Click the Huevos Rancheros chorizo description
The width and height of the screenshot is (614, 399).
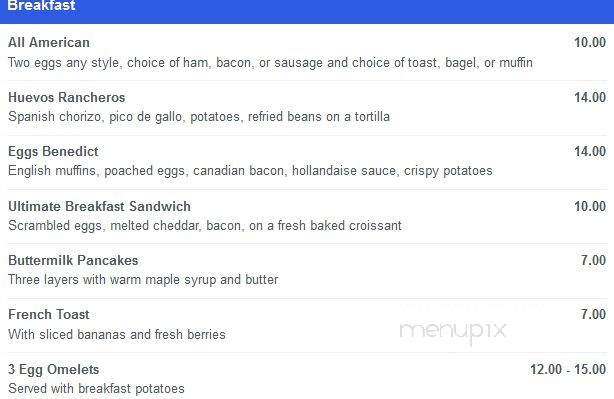pos(199,117)
